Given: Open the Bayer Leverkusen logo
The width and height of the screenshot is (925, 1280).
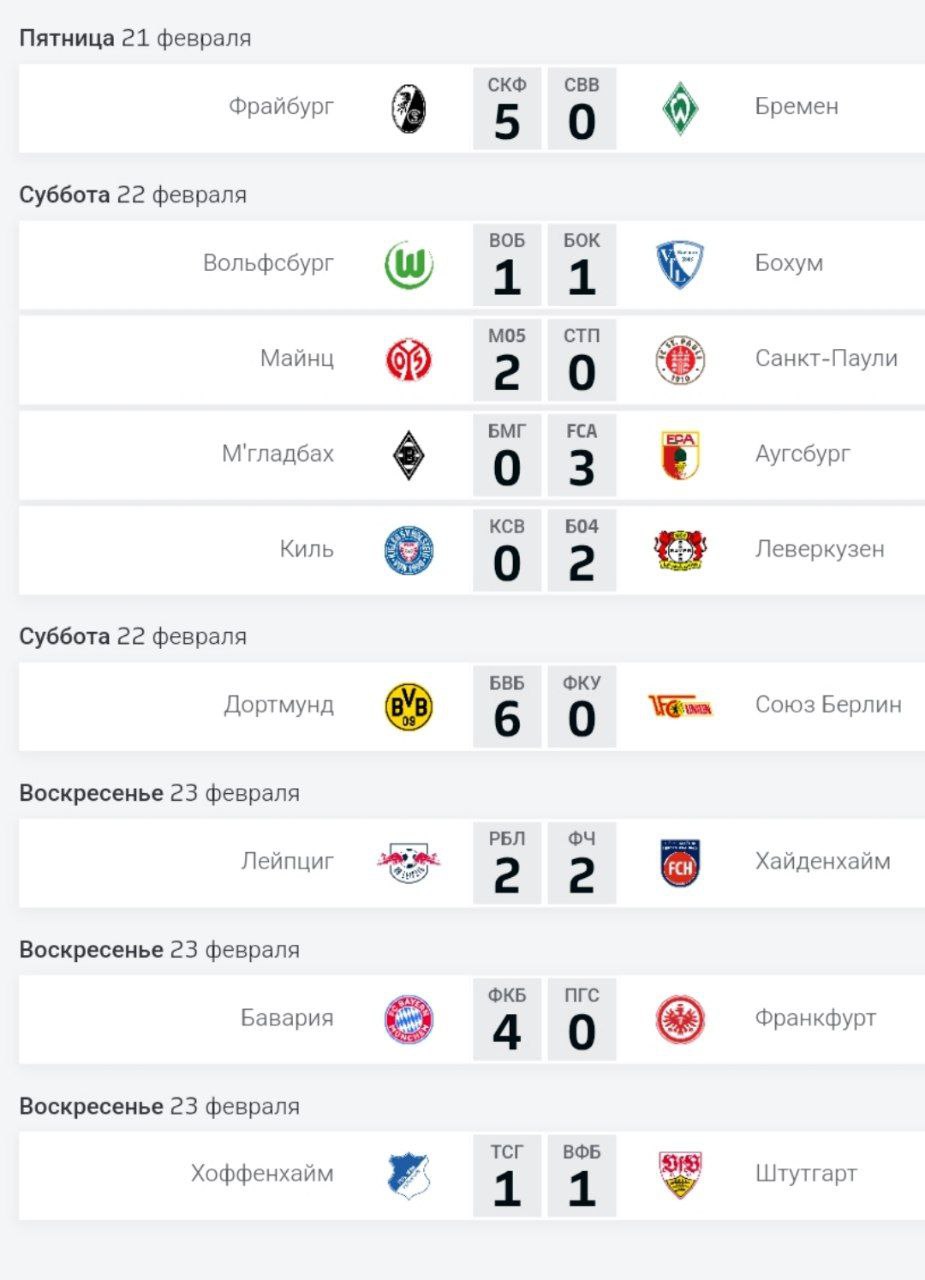Looking at the screenshot, I should point(680,551).
